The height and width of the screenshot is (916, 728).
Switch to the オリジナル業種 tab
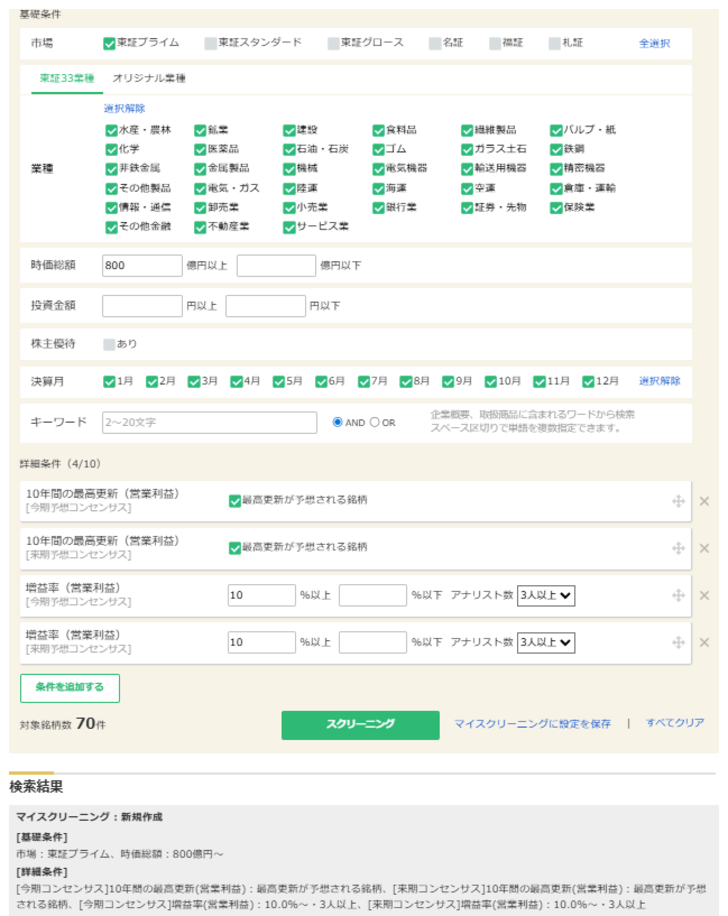click(x=149, y=78)
